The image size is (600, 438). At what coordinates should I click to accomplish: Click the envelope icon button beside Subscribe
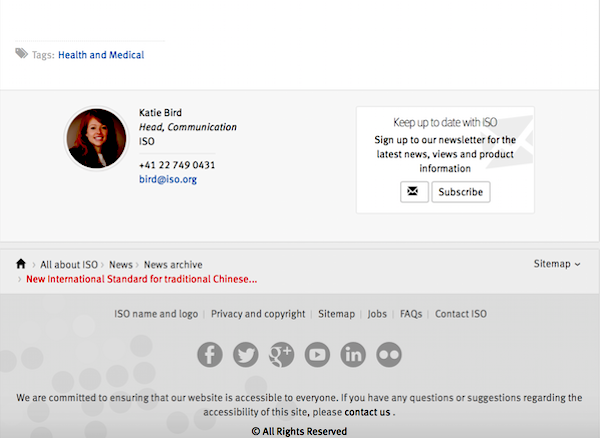(x=414, y=192)
